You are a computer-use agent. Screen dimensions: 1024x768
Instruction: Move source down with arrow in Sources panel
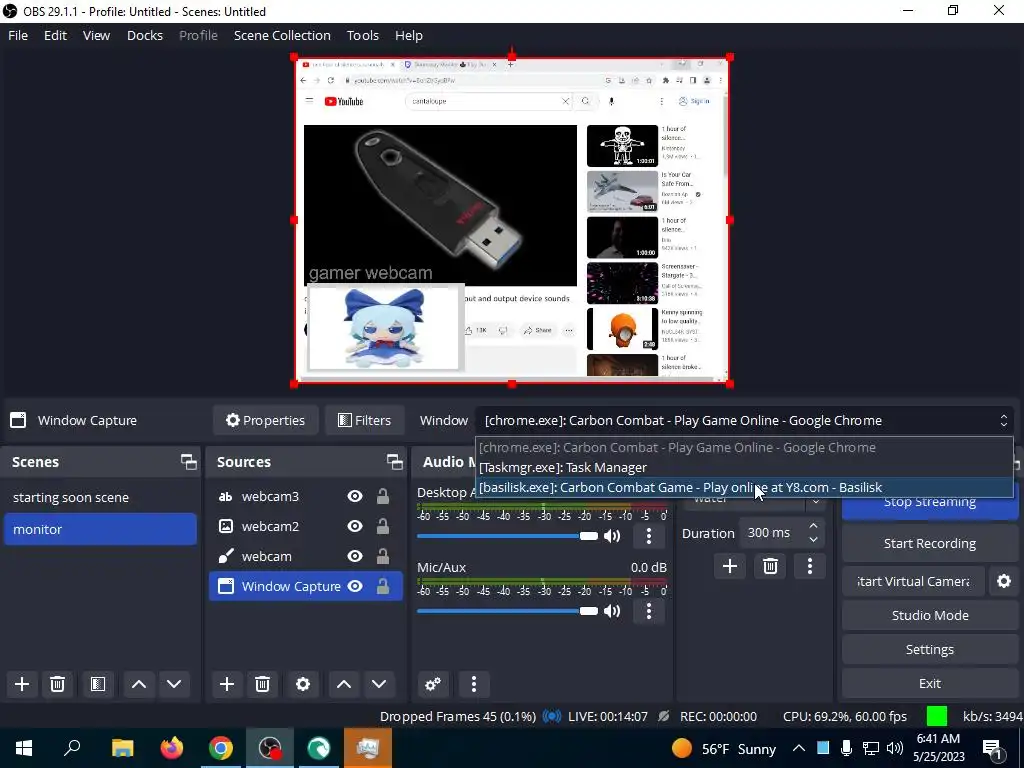(x=379, y=684)
